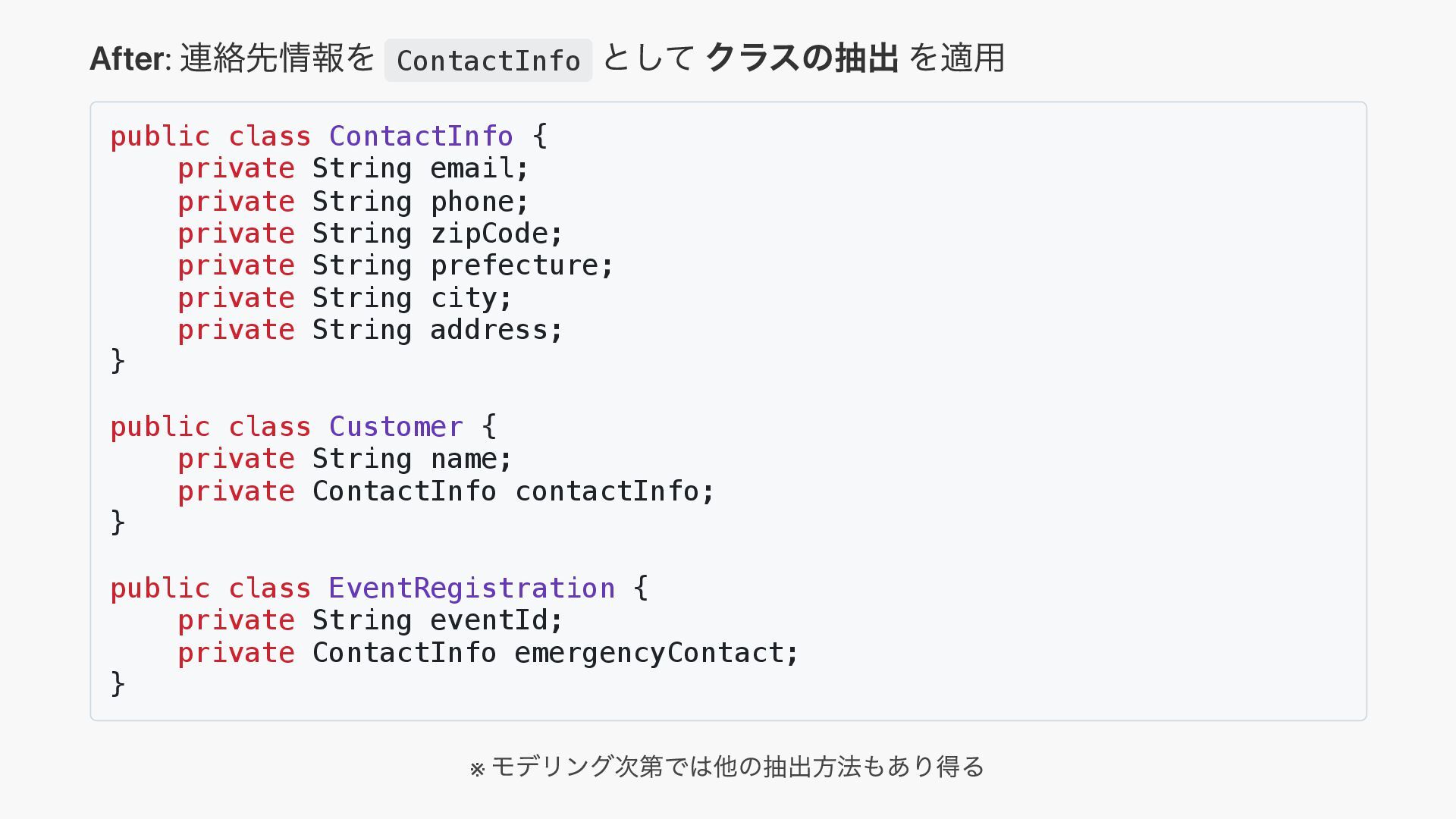This screenshot has height=819, width=1456.
Task: Click the name field in Customer
Action: (463, 459)
